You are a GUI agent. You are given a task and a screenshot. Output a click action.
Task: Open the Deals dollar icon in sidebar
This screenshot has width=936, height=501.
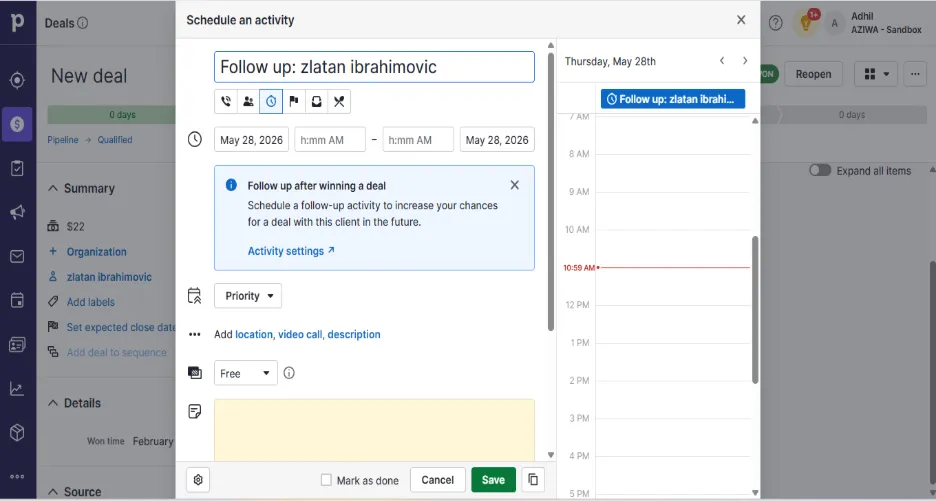(x=17, y=124)
